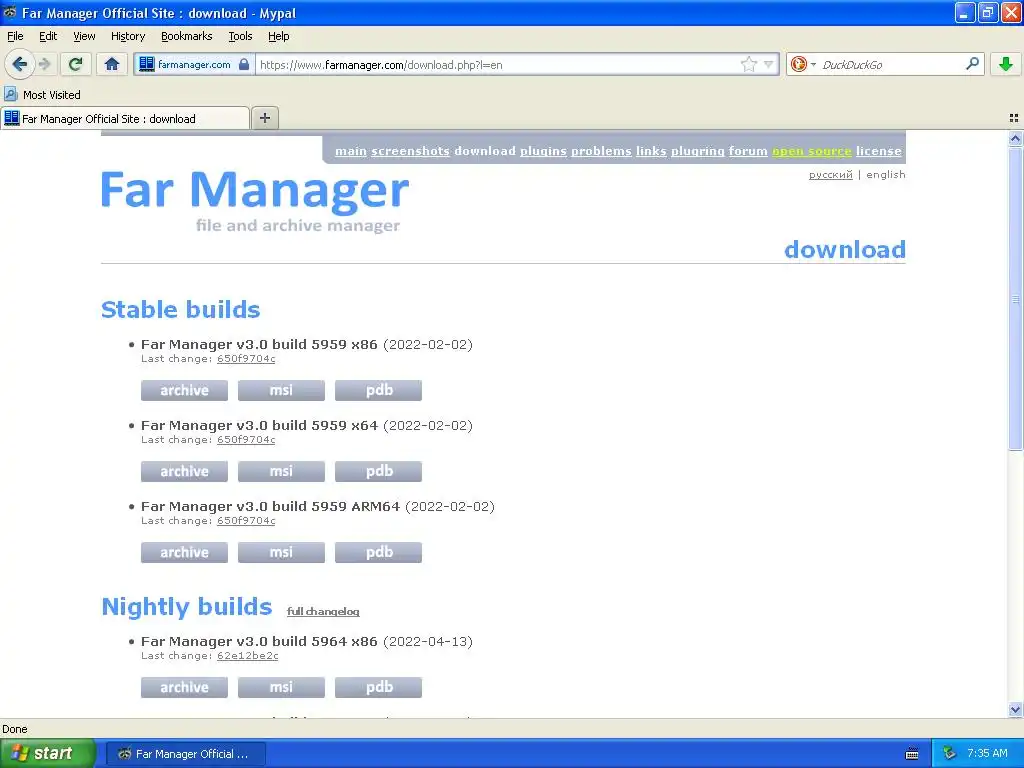Download msi for build 5959 x64
The height and width of the screenshot is (768, 1024).
281,472
